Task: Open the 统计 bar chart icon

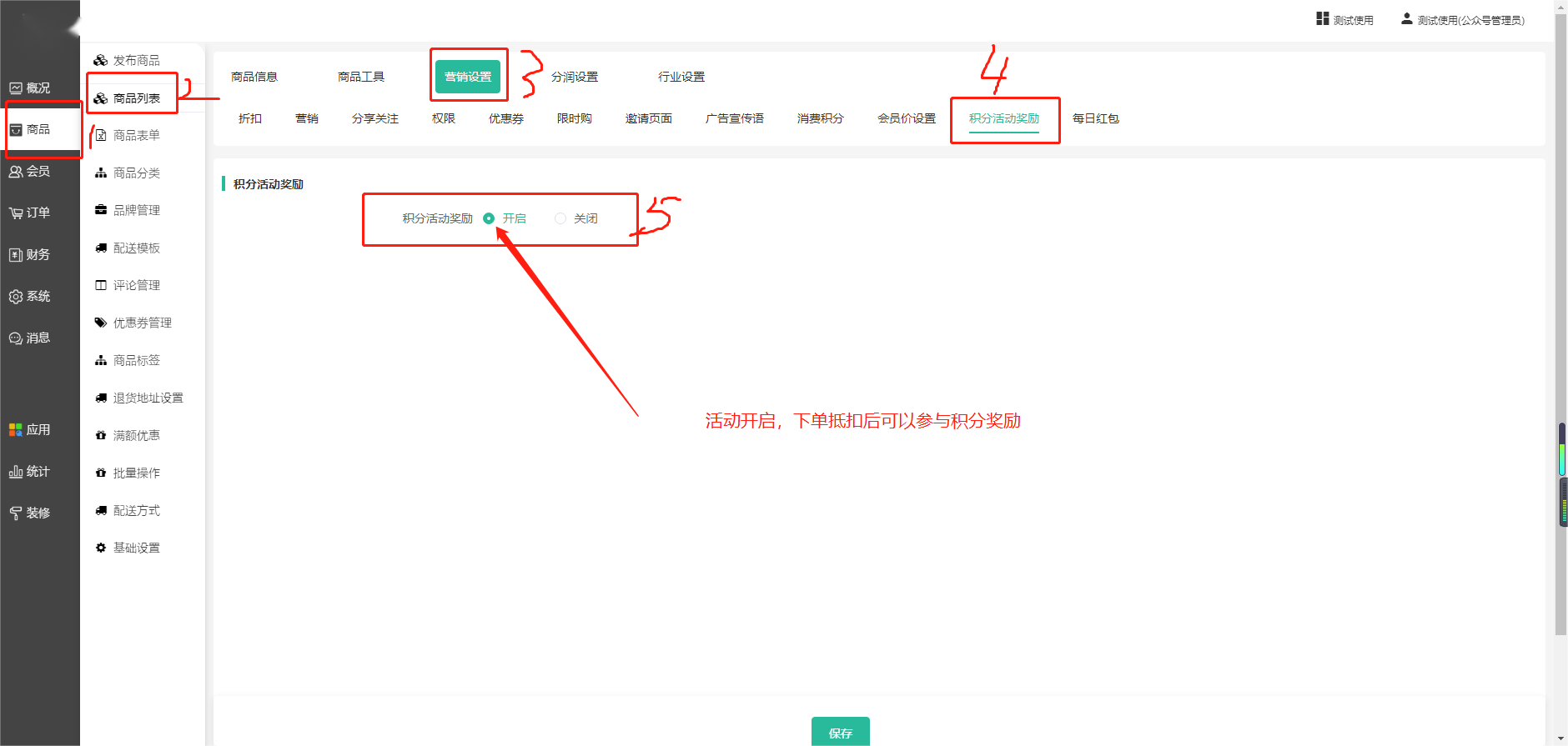Action: pos(16,472)
